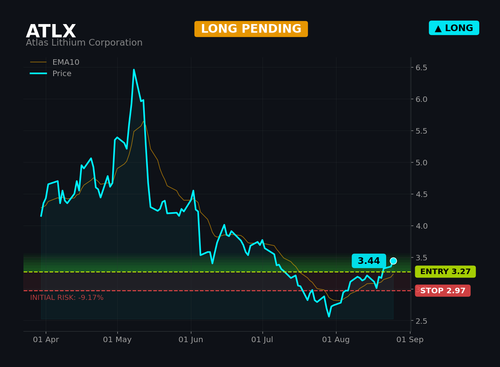Screen dimensions: 500x367
Task: Click the ENTRY 3.27 level tag
Action: pyautogui.click(x=445, y=272)
